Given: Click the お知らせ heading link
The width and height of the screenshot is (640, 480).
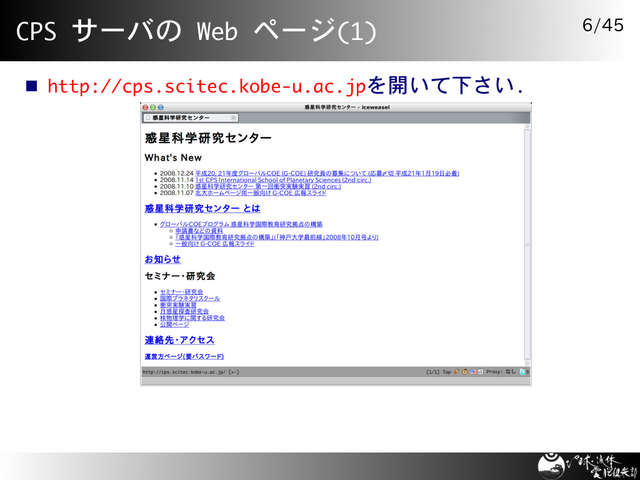Looking at the screenshot, I should (162, 259).
